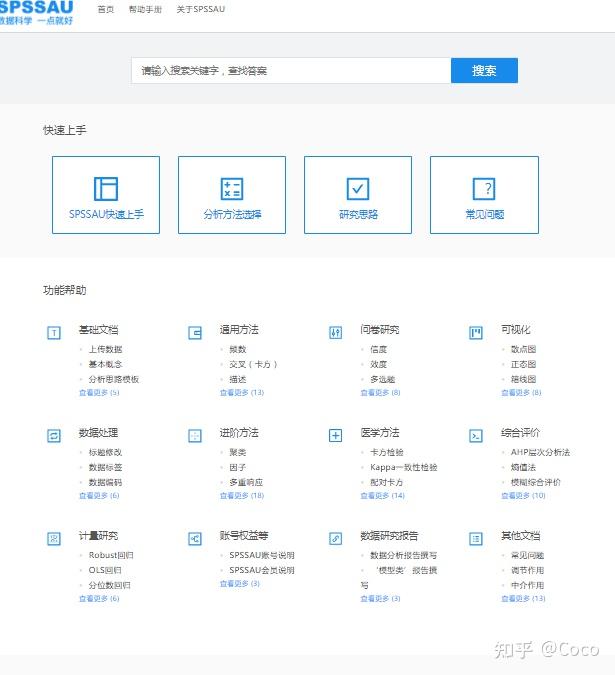The width and height of the screenshot is (615, 675).
Task: Open the 熵值法 link
Action: click(x=523, y=467)
